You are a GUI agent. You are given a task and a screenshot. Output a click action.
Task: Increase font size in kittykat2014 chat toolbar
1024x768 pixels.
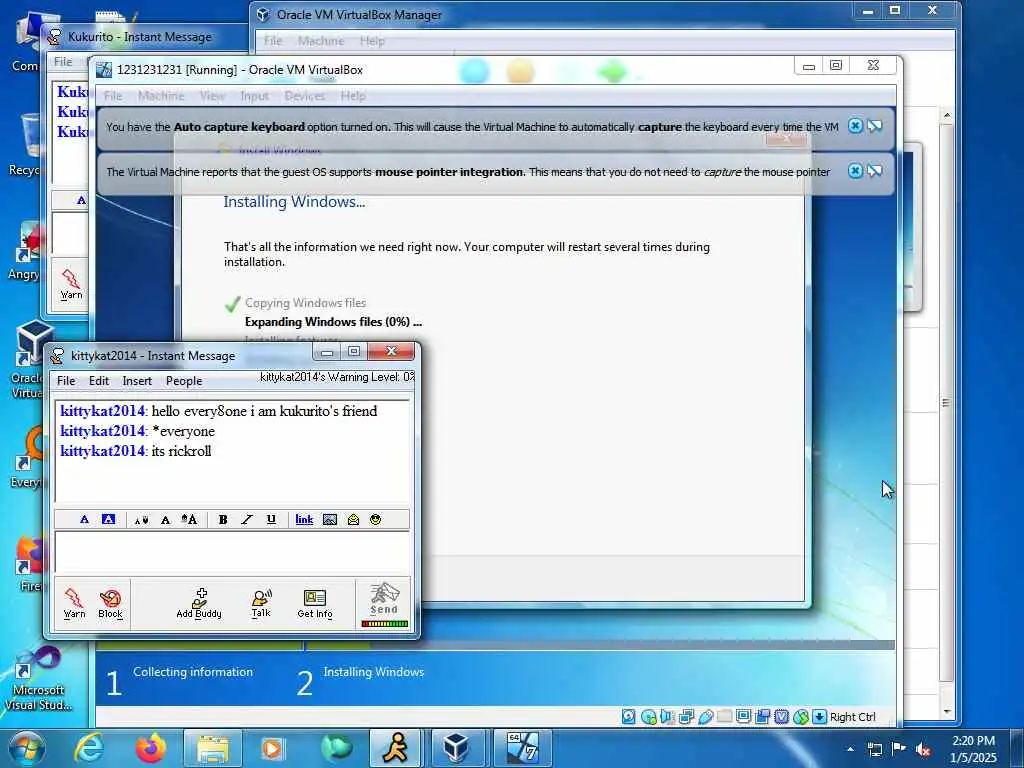click(189, 519)
